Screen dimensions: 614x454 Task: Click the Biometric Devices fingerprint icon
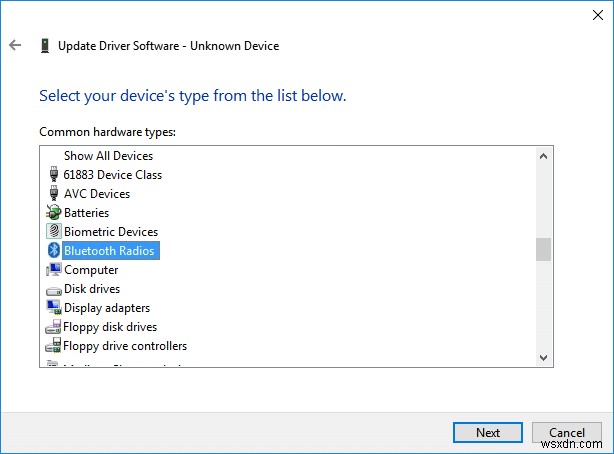point(54,232)
